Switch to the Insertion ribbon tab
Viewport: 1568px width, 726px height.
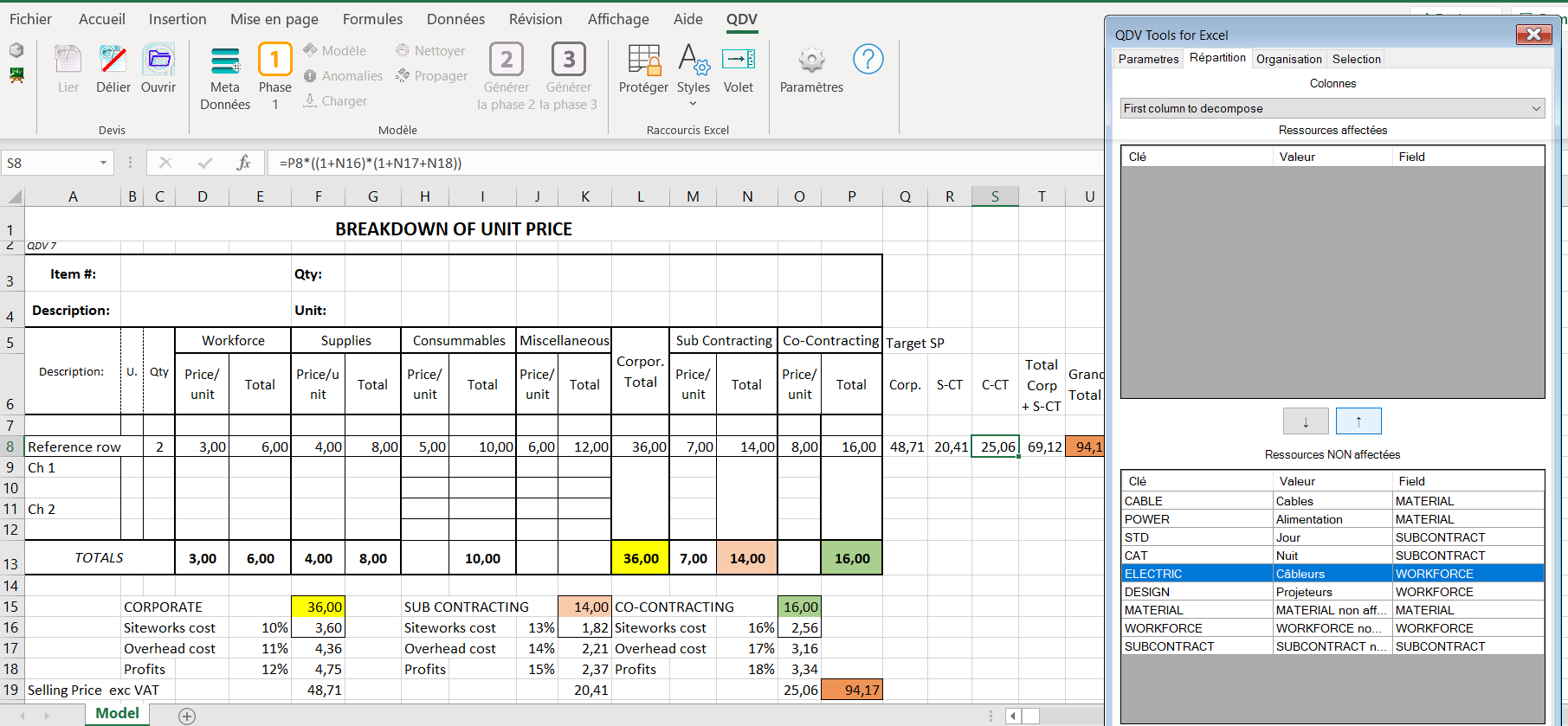(177, 19)
